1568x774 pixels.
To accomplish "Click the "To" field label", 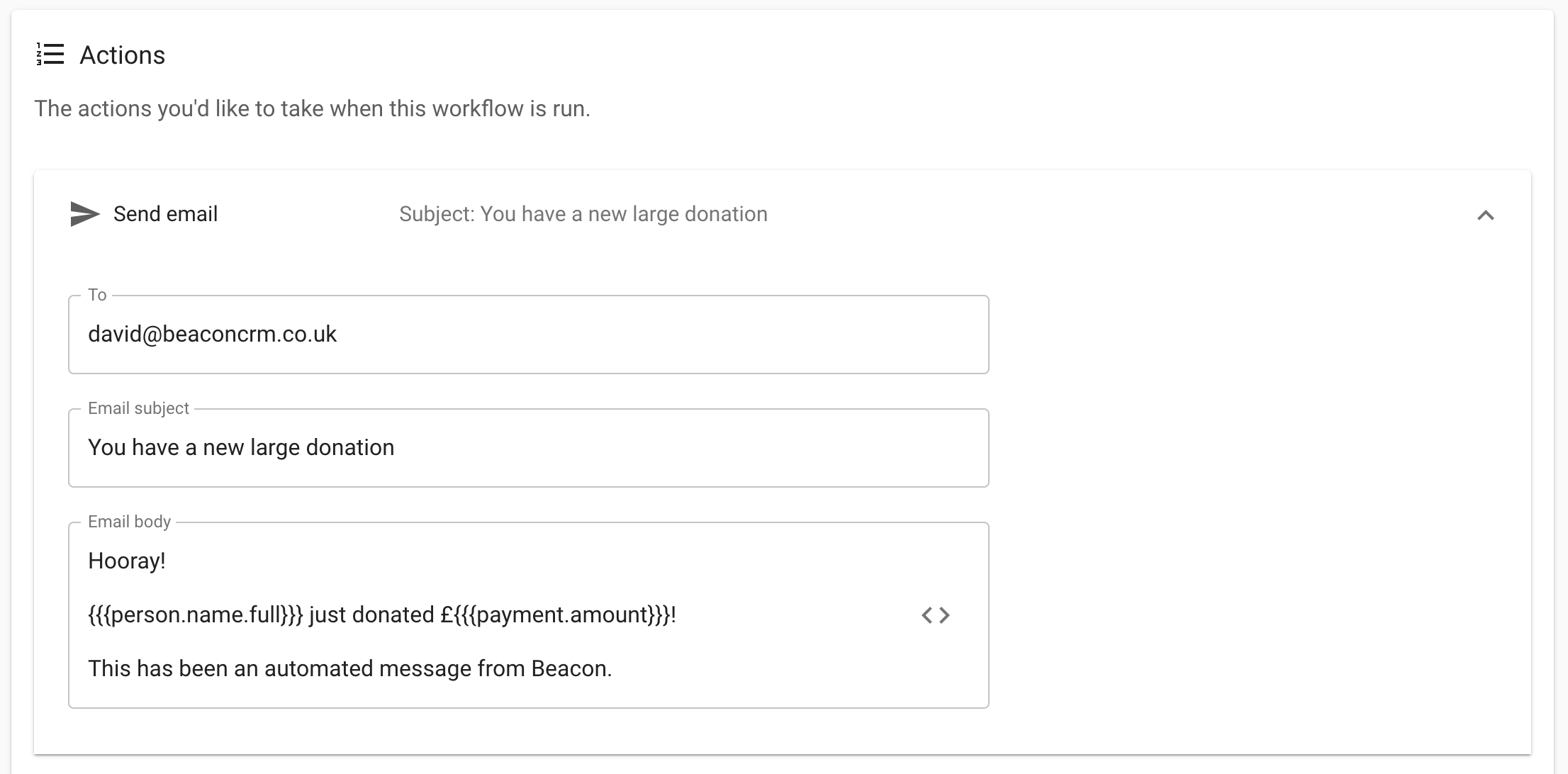I will point(97,295).
